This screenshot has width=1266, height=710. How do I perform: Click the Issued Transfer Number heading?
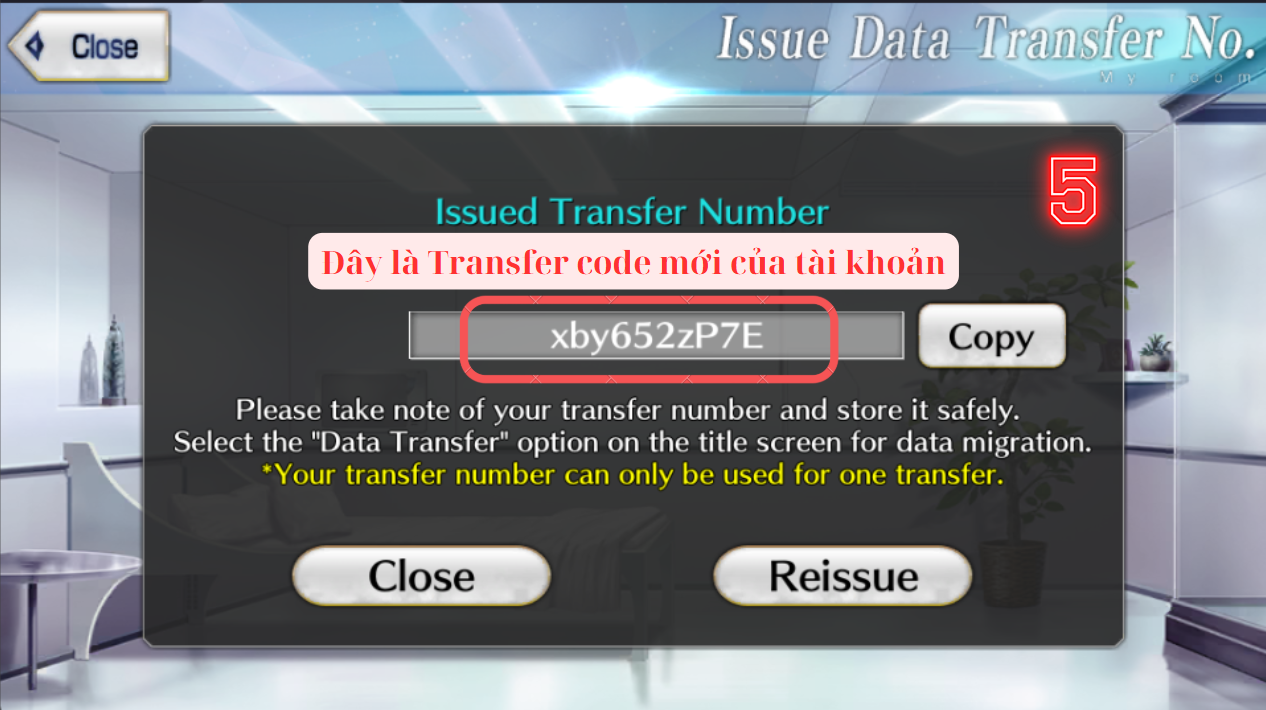click(x=632, y=211)
